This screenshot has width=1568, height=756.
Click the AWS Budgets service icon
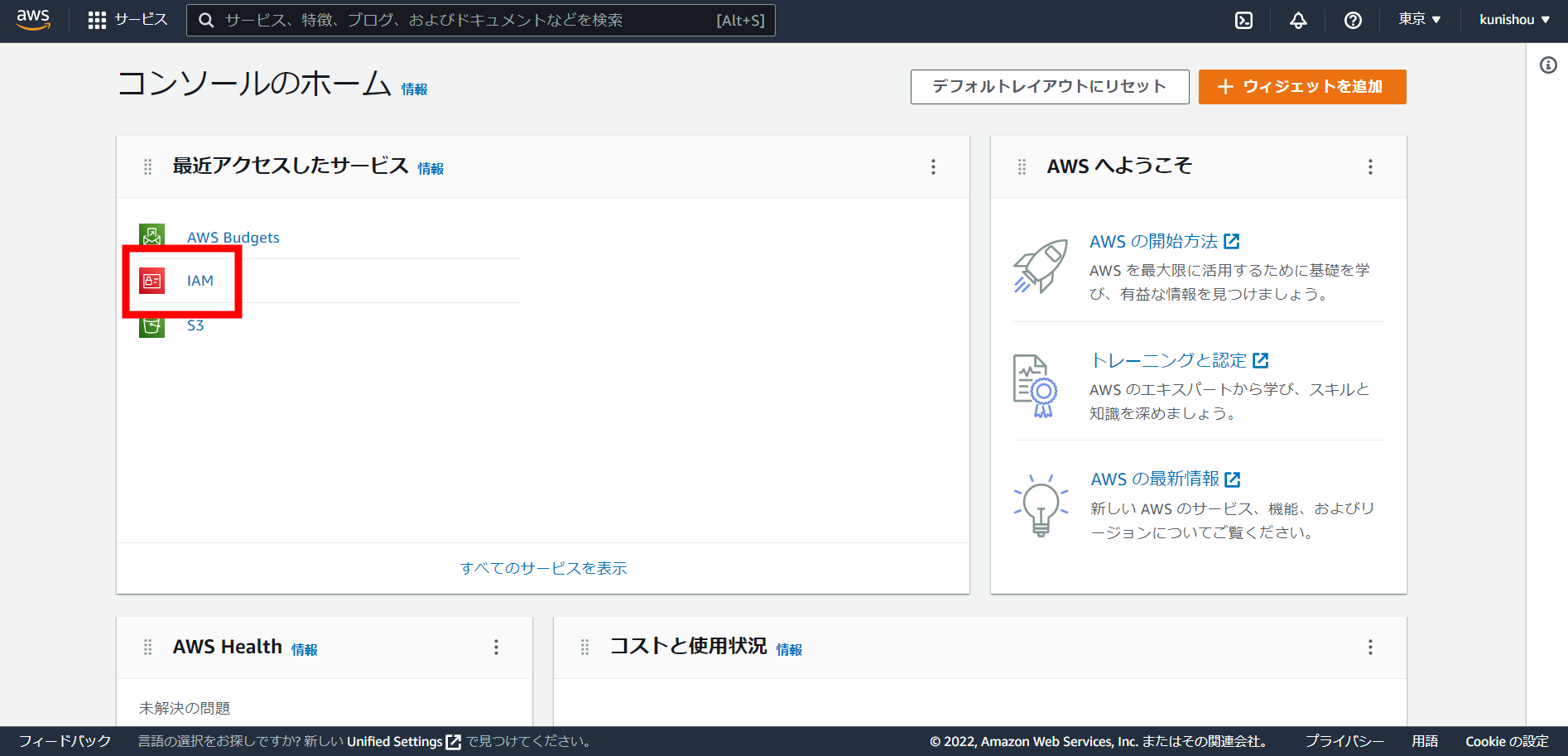(x=152, y=235)
